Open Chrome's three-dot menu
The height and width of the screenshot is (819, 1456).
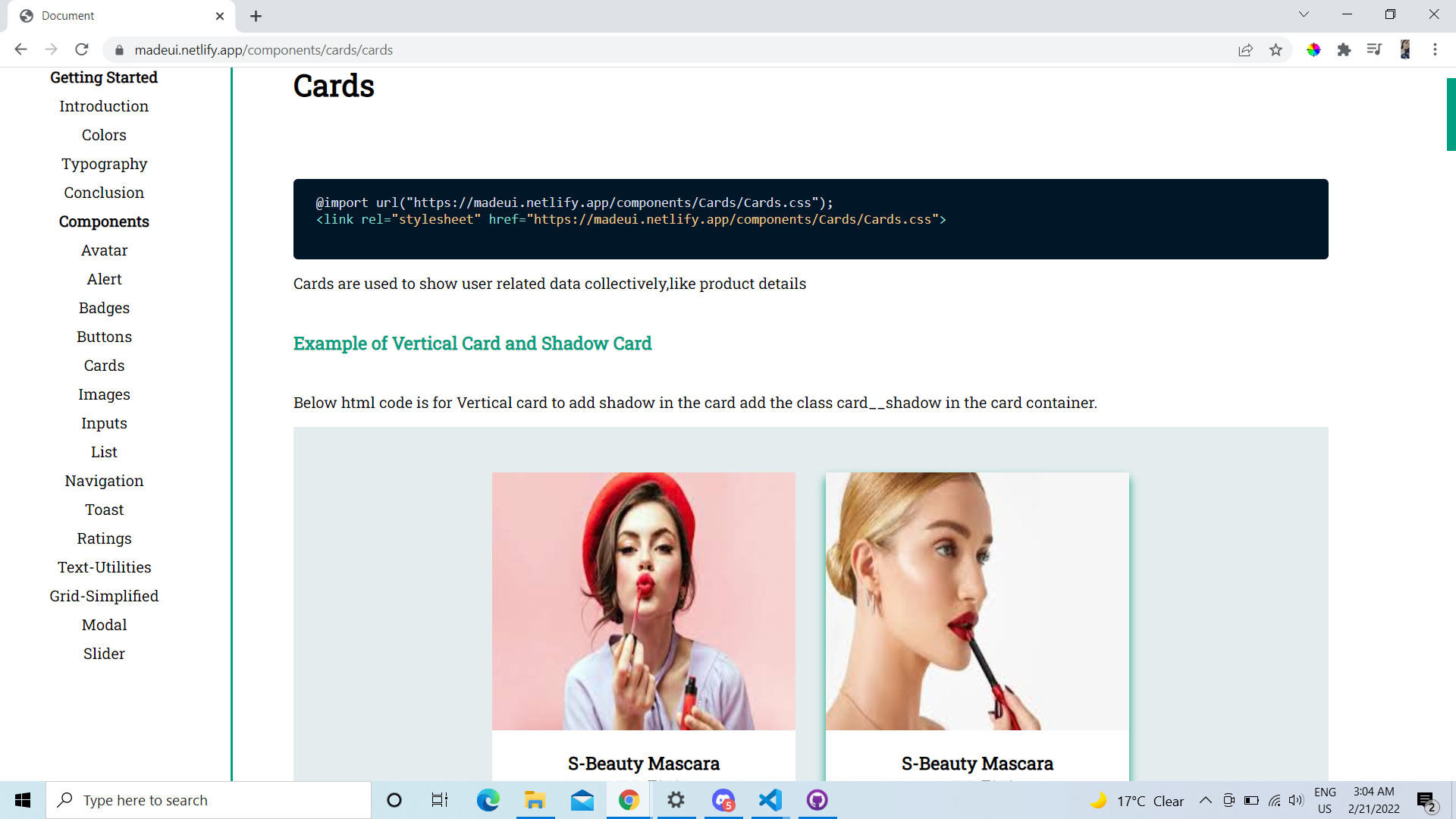click(1435, 50)
